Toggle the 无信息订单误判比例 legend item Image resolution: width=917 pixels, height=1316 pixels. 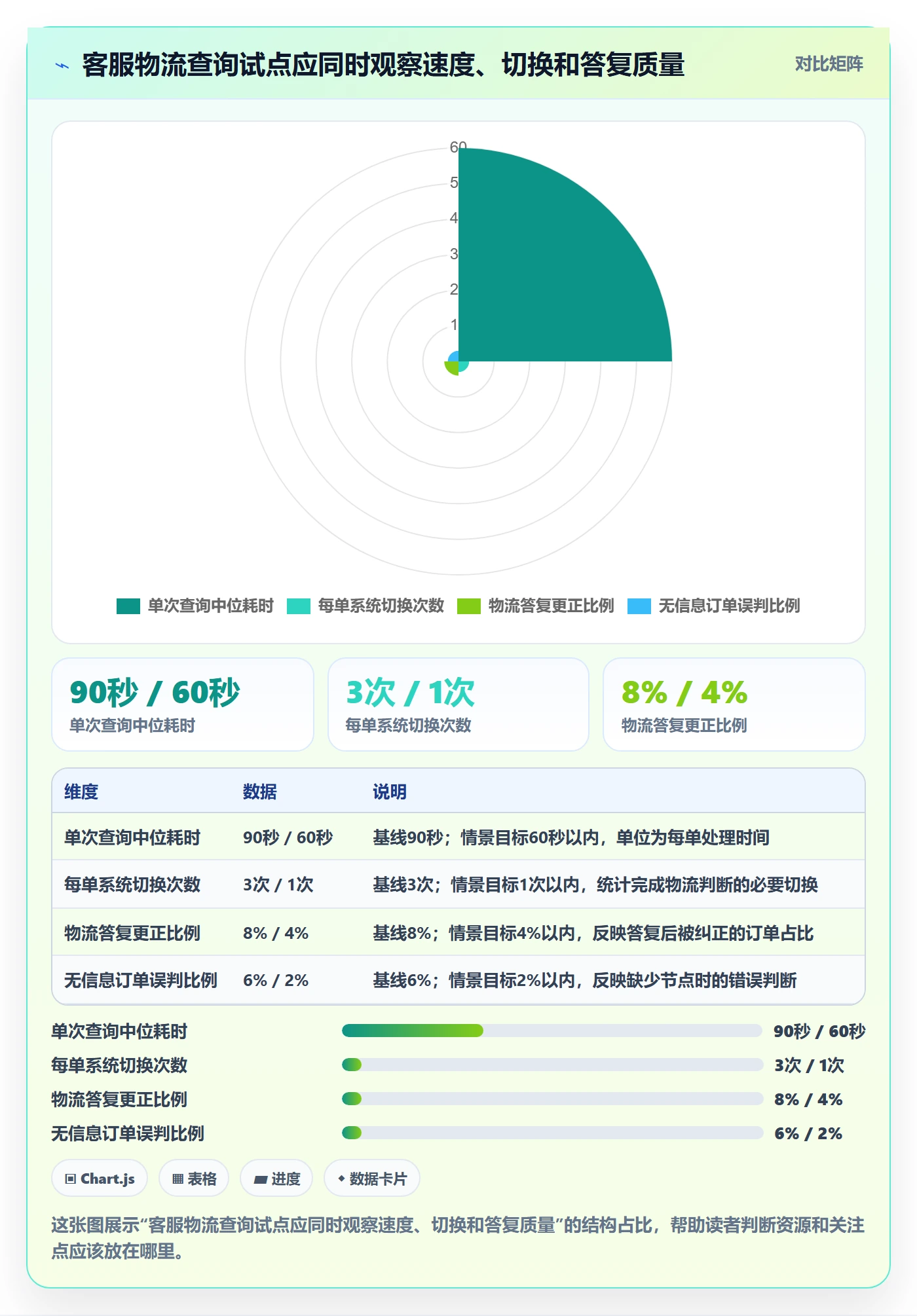click(714, 606)
